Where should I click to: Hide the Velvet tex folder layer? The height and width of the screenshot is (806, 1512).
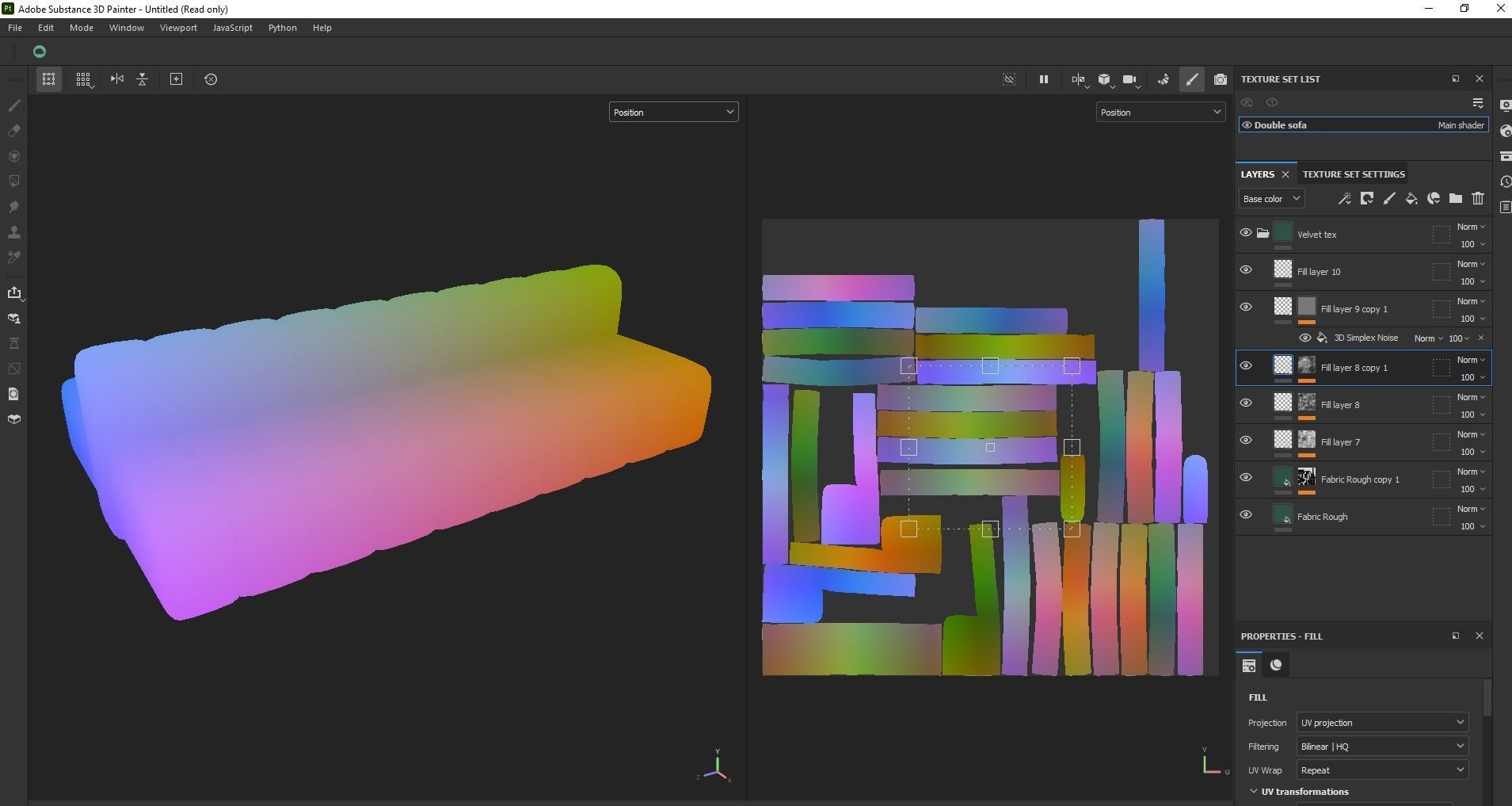pyautogui.click(x=1246, y=233)
